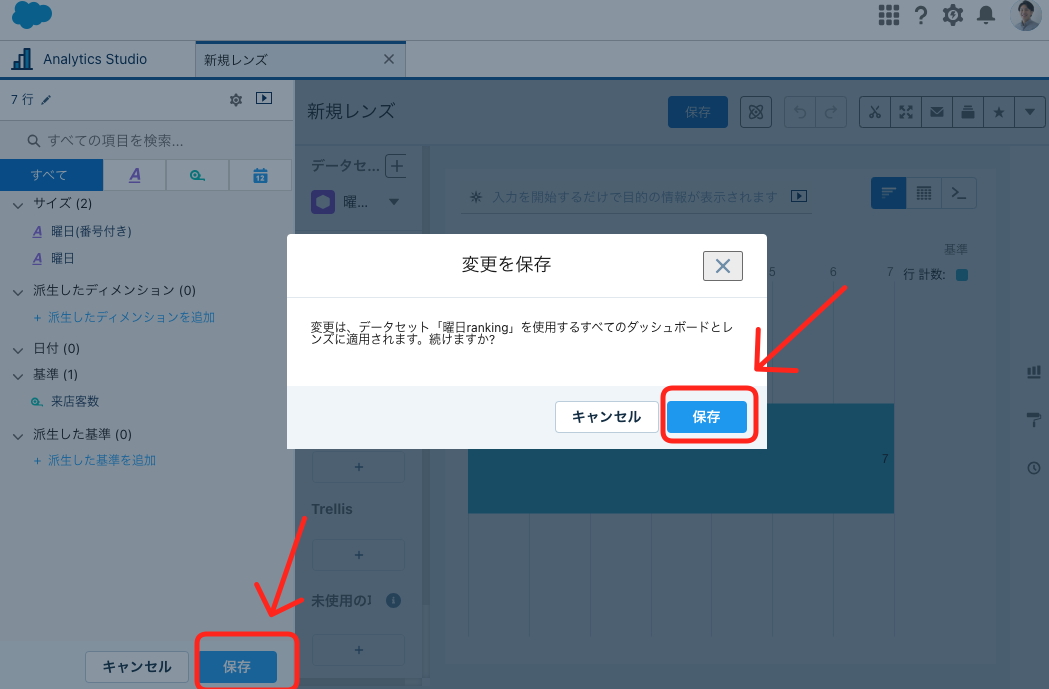Select the dimension (A) filter tab
Viewport: 1049px width, 689px height.
134,175
